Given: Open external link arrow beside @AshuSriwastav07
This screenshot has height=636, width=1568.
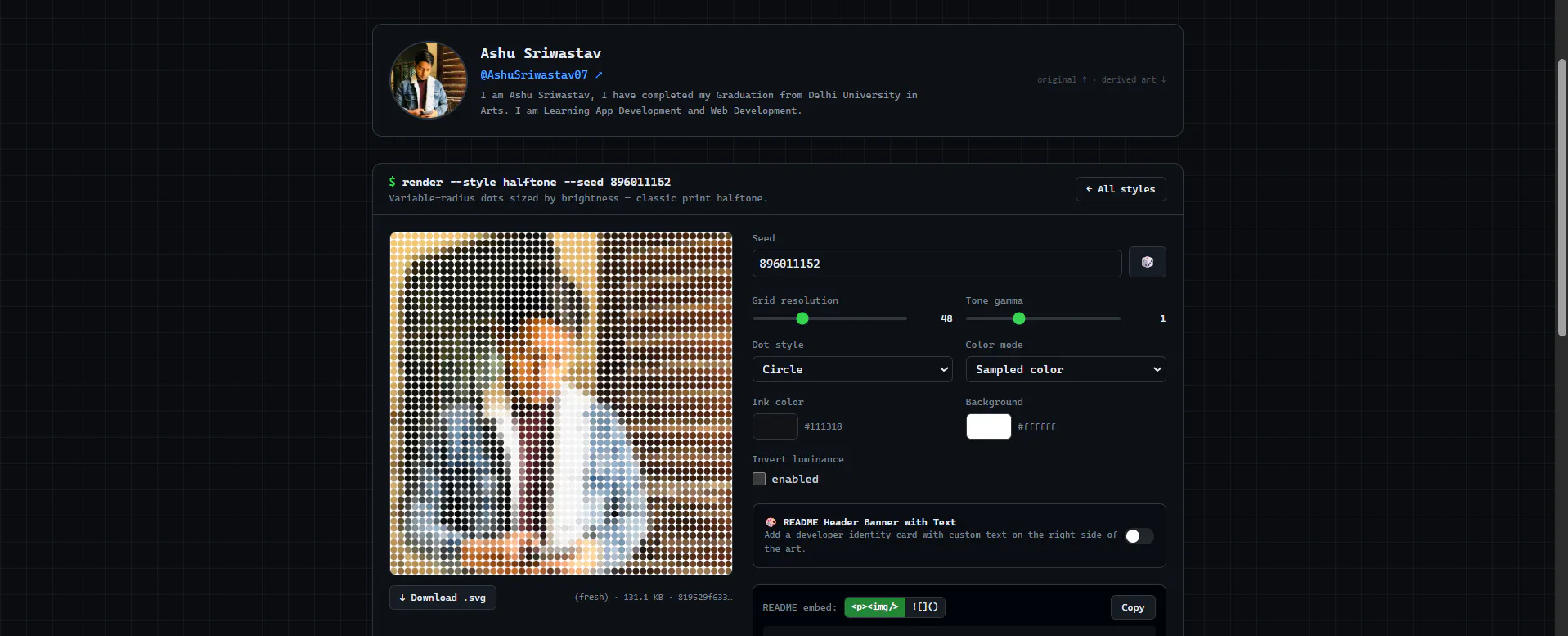Looking at the screenshot, I should click(x=599, y=74).
